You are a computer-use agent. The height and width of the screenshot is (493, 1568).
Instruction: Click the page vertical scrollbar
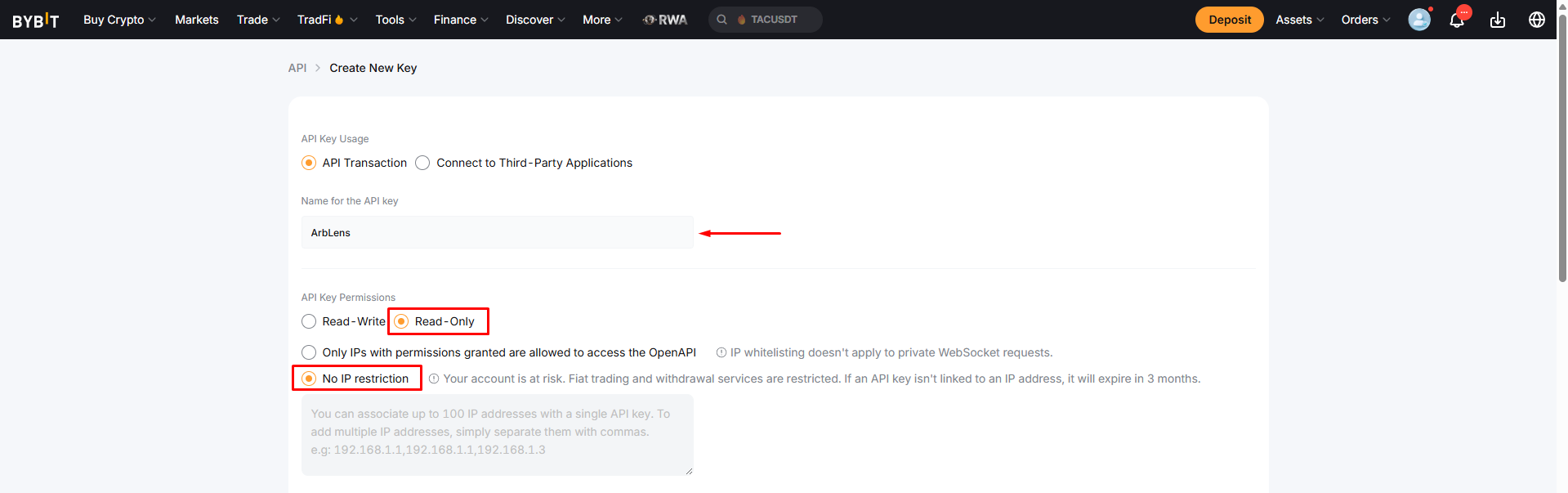click(1562, 147)
